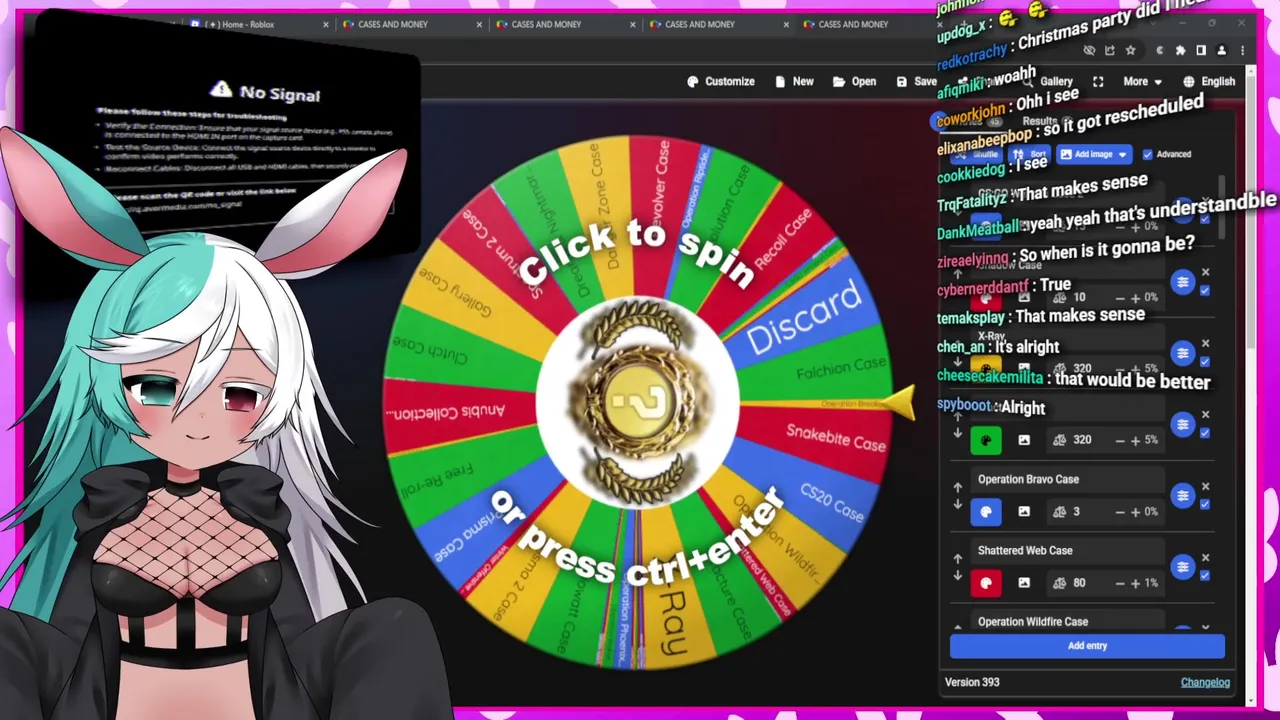Open the Changelog link
This screenshot has width=1280, height=720.
click(x=1205, y=682)
